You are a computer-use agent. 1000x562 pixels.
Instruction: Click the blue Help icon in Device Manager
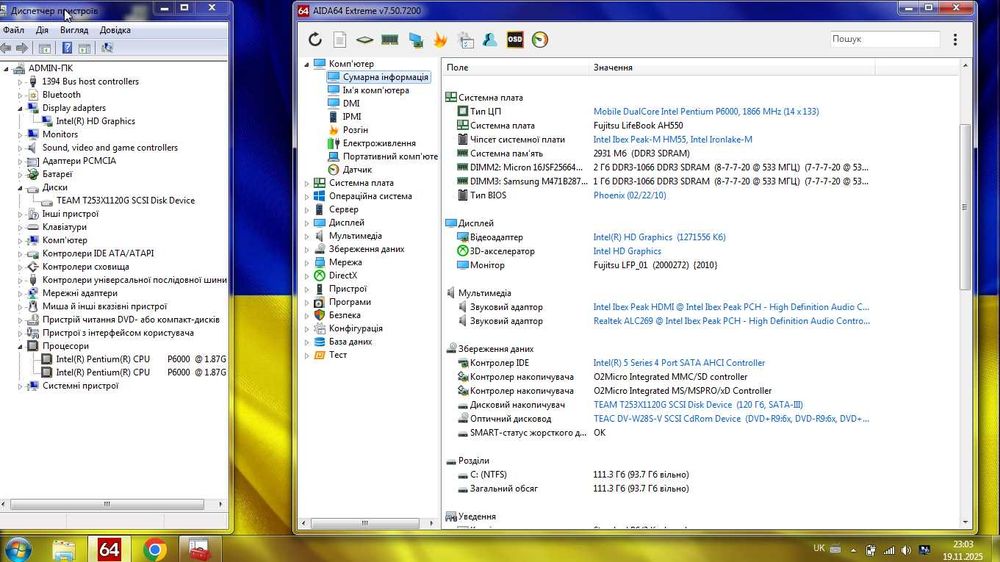(x=67, y=48)
